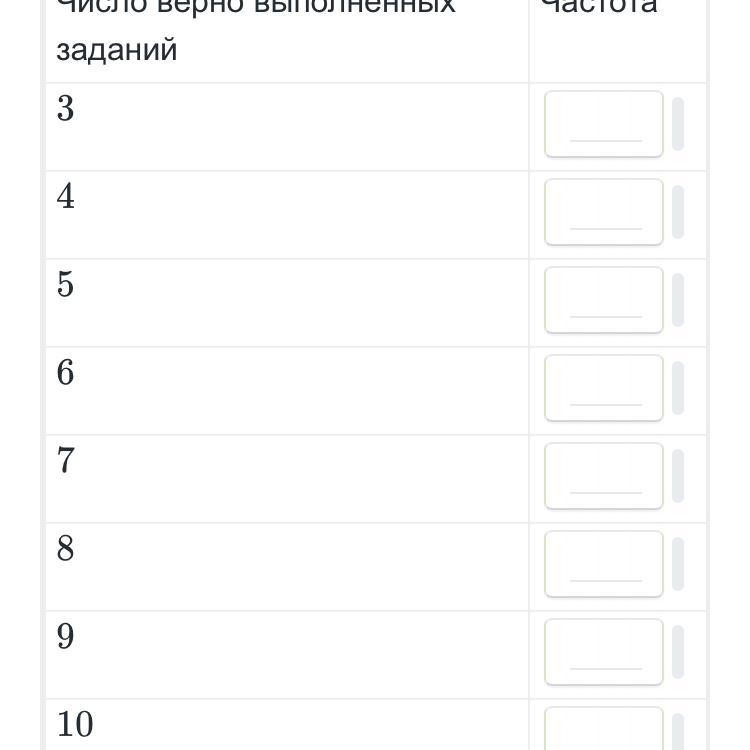Screen dimensions: 750x750
Task: Click the gray pill indicator in row 6
Action: (x=678, y=388)
